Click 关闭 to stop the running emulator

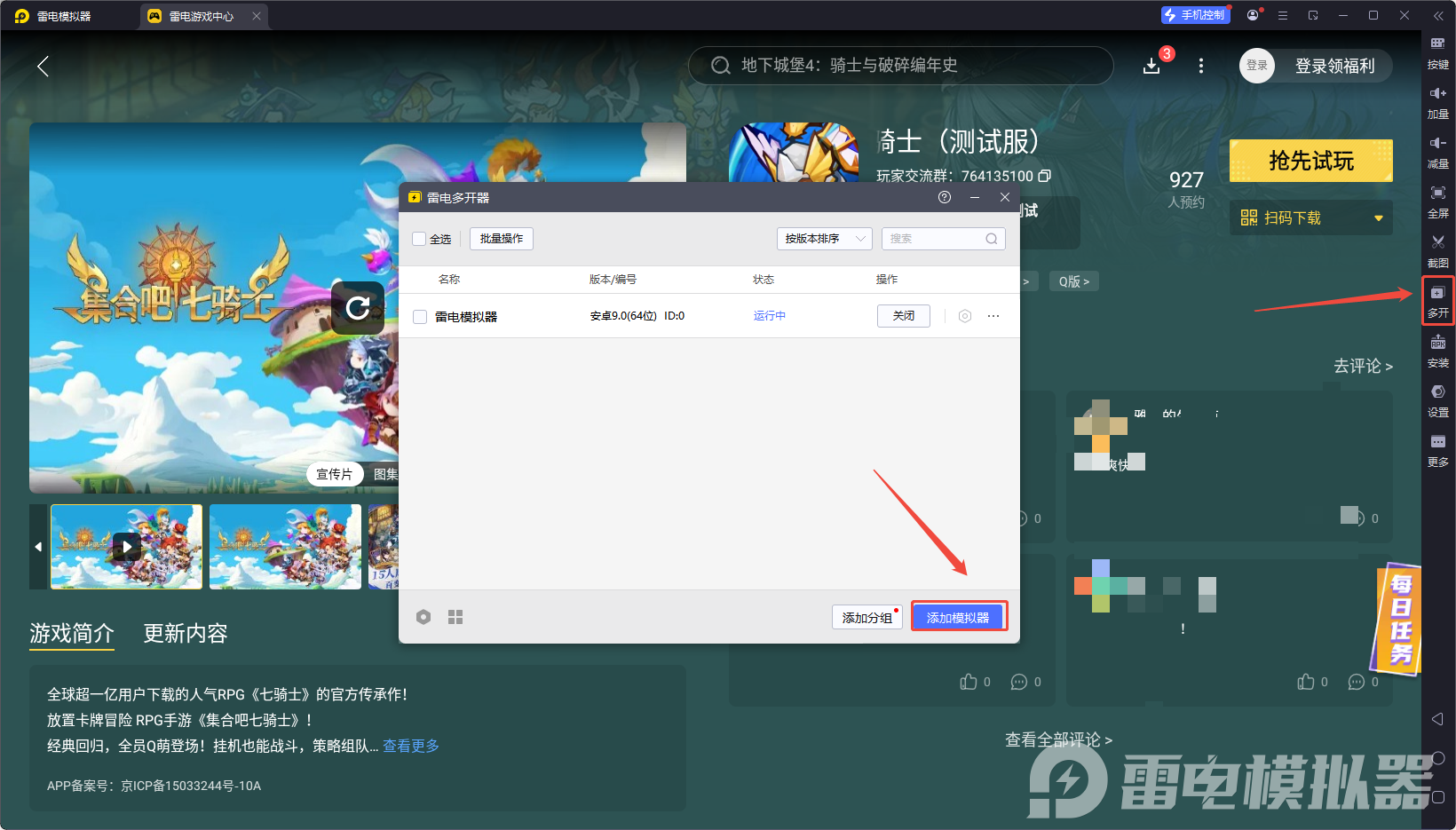click(904, 316)
